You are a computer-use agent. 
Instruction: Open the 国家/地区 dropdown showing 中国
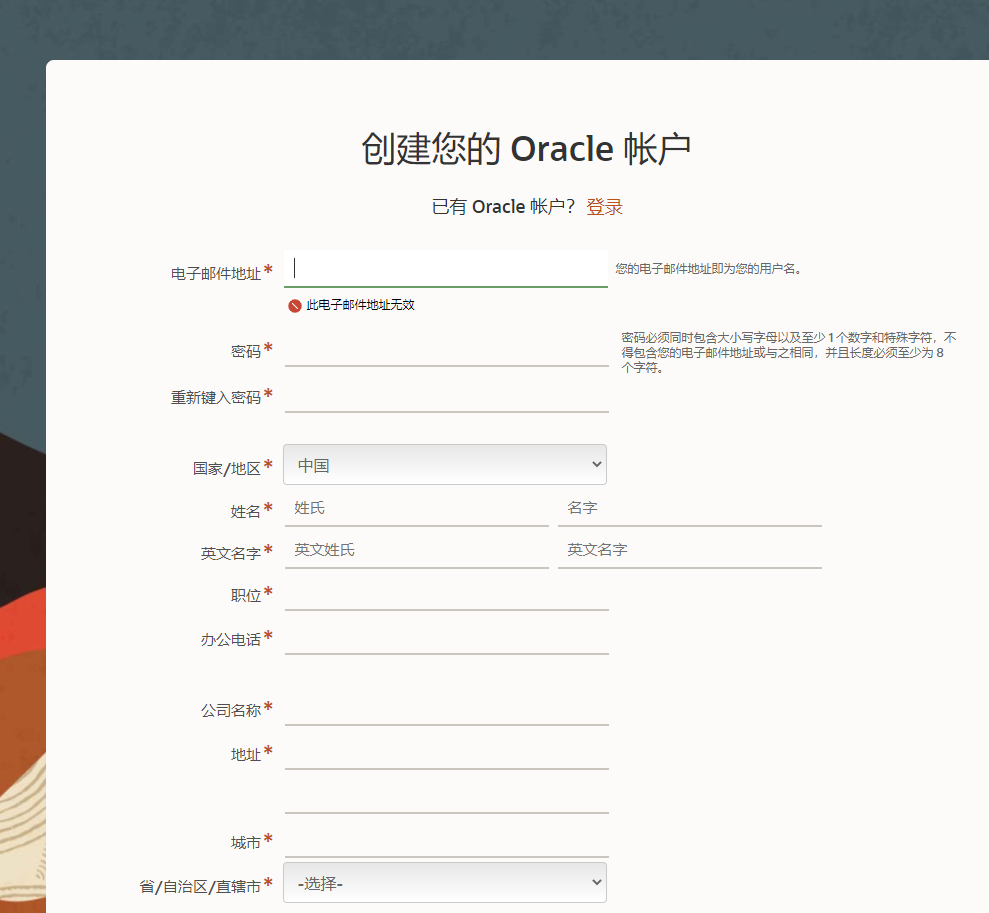(x=445, y=465)
